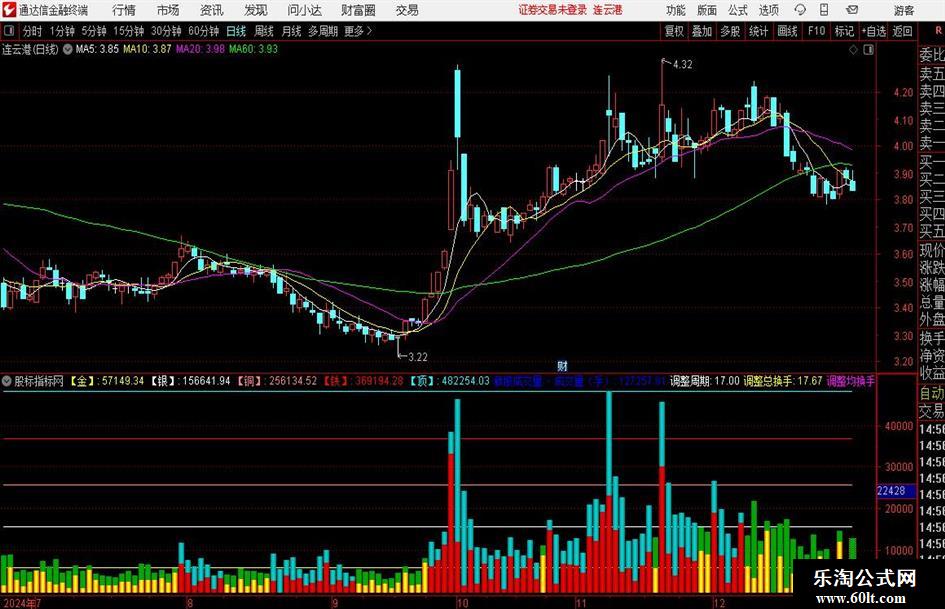The width and height of the screenshot is (945, 609).
Task: Add stock with +自选 button
Action: [x=873, y=31]
